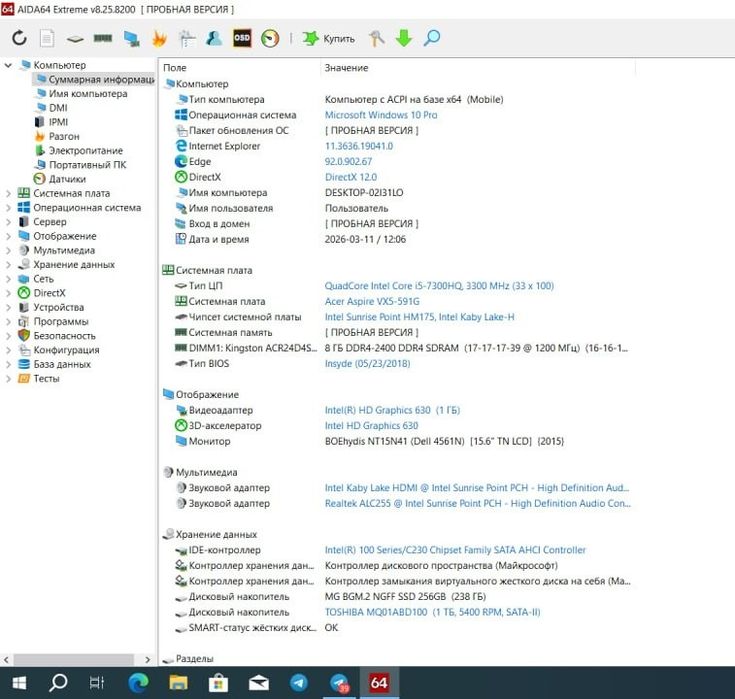
Task: Open the Mail app from the taskbar
Action: click(258, 683)
